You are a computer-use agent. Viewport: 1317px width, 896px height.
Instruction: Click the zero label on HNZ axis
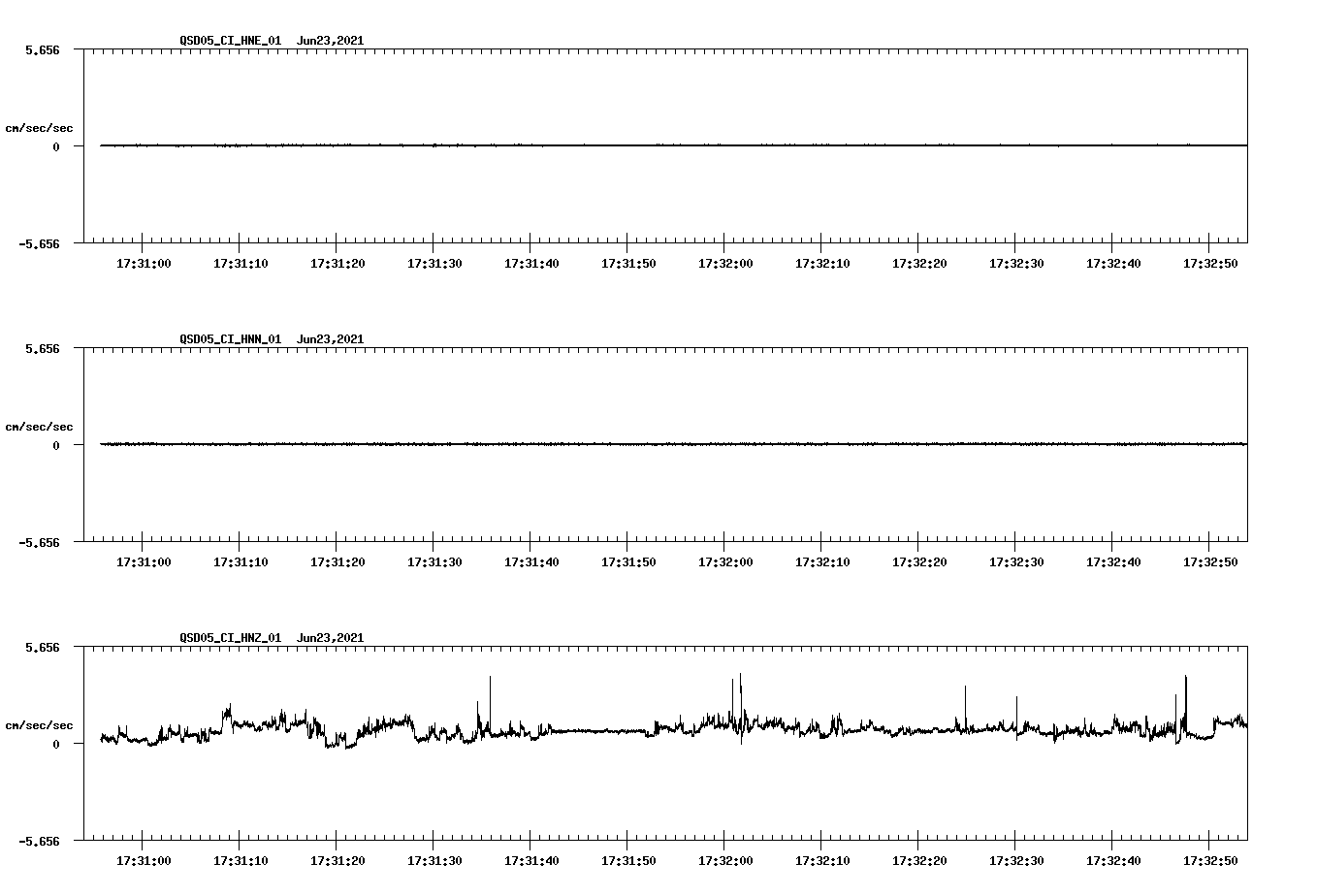tap(56, 744)
